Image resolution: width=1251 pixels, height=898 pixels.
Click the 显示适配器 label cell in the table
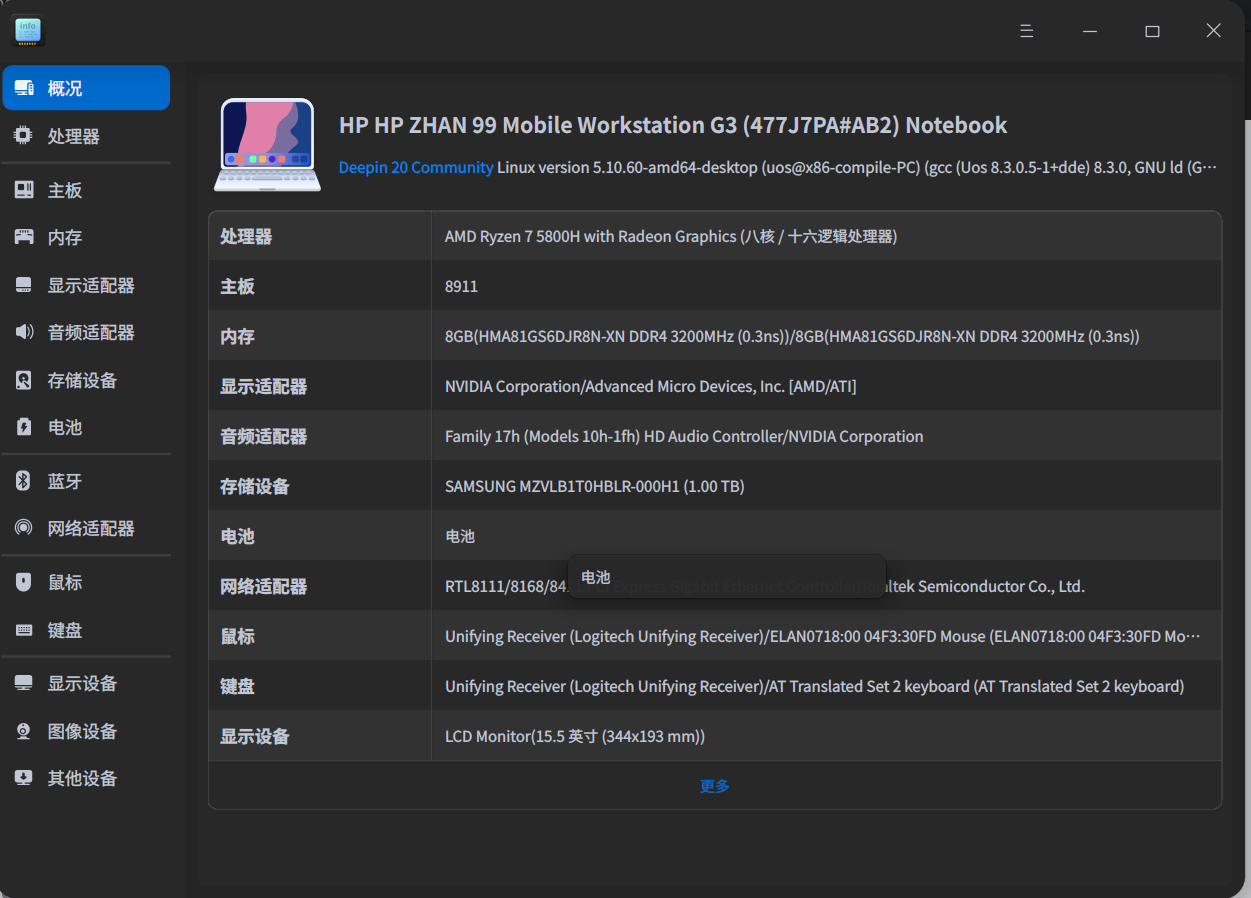click(320, 386)
